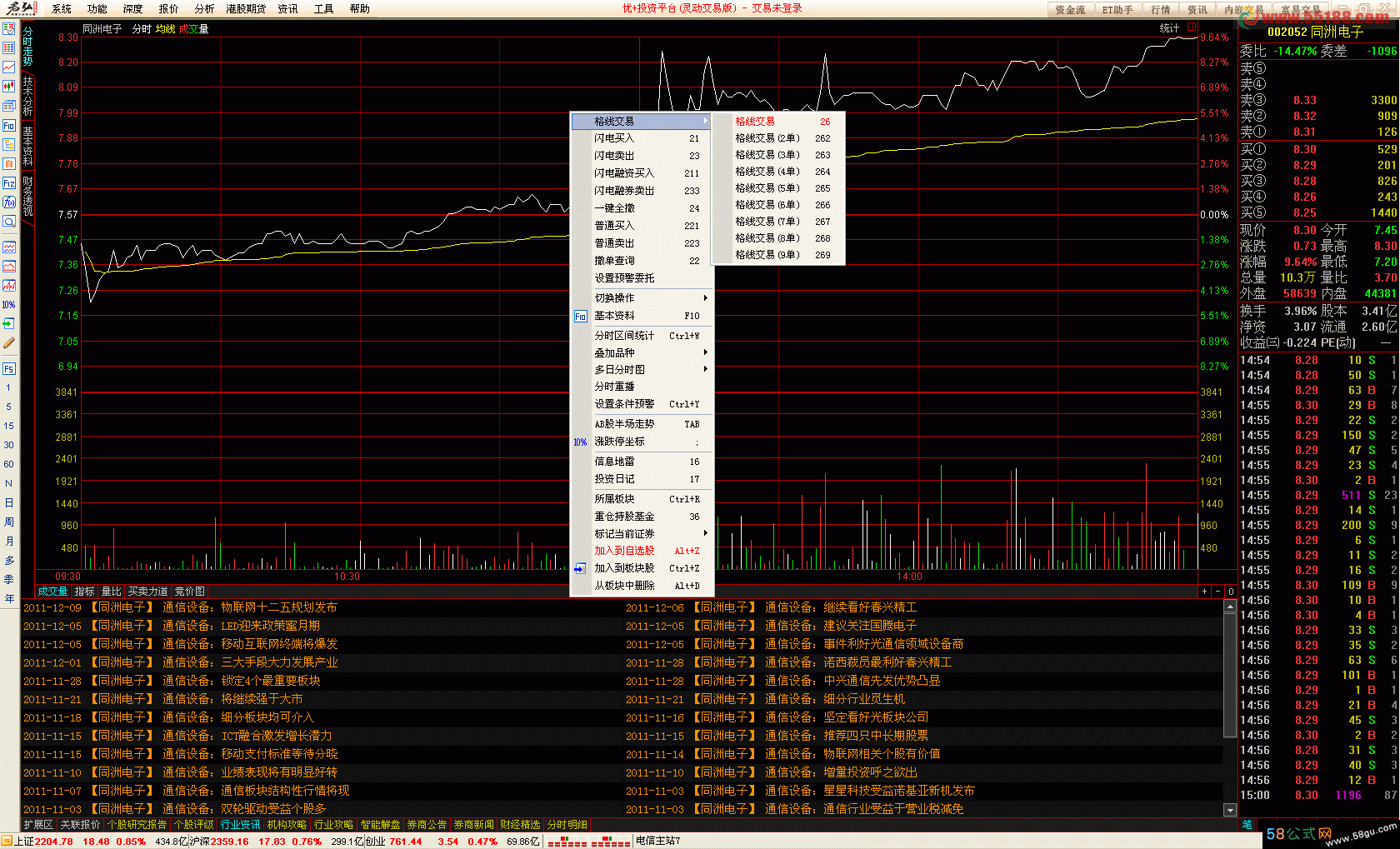Click the 10% limit coordinate sidebar icon
This screenshot has height=849, width=1400.
click(9, 304)
